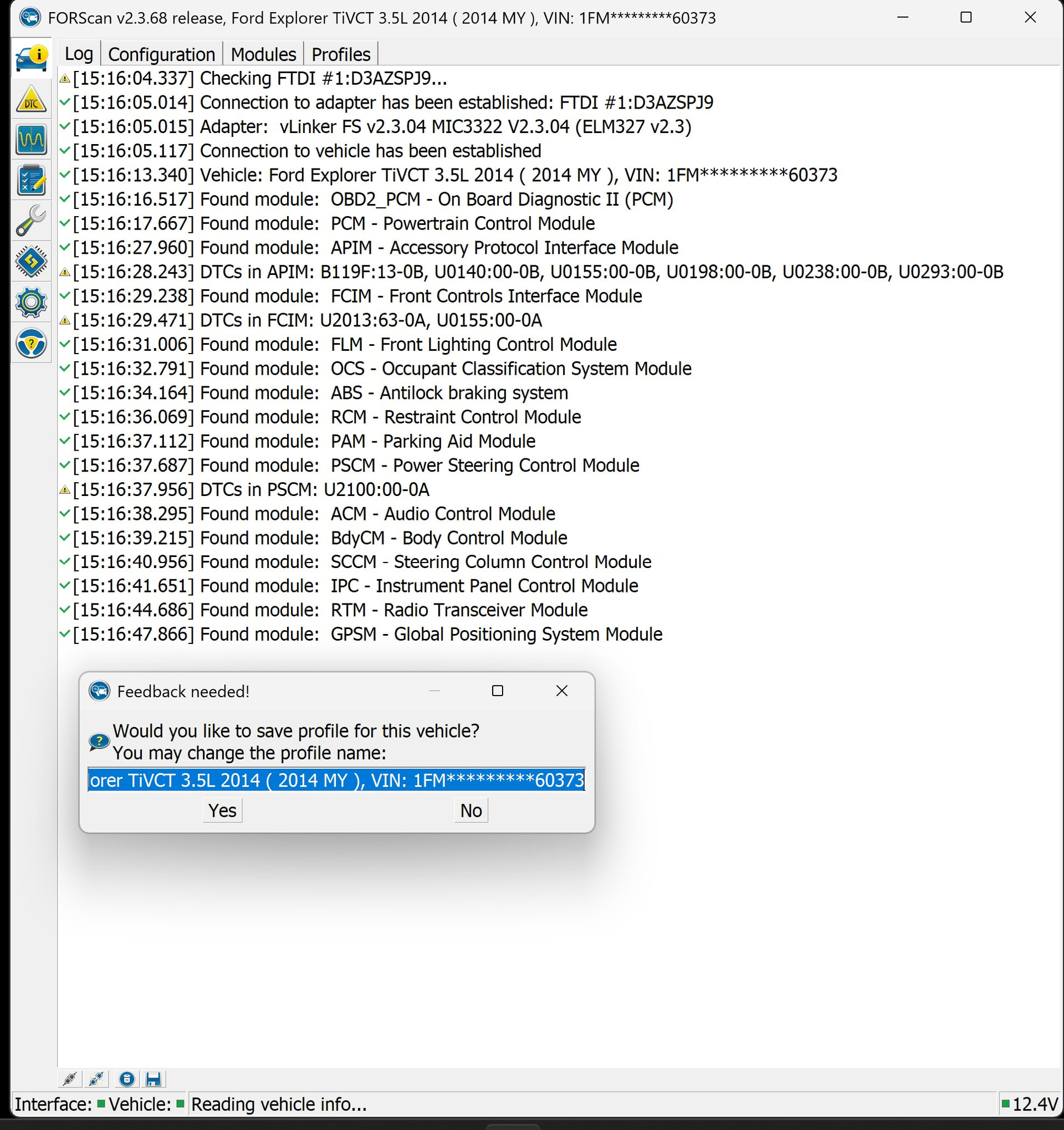Click the profile name text field
This screenshot has width=1064, height=1130.
(x=336, y=780)
